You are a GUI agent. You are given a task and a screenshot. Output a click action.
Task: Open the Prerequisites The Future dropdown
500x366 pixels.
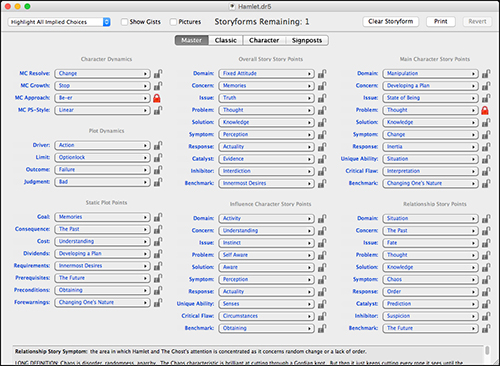102,278
